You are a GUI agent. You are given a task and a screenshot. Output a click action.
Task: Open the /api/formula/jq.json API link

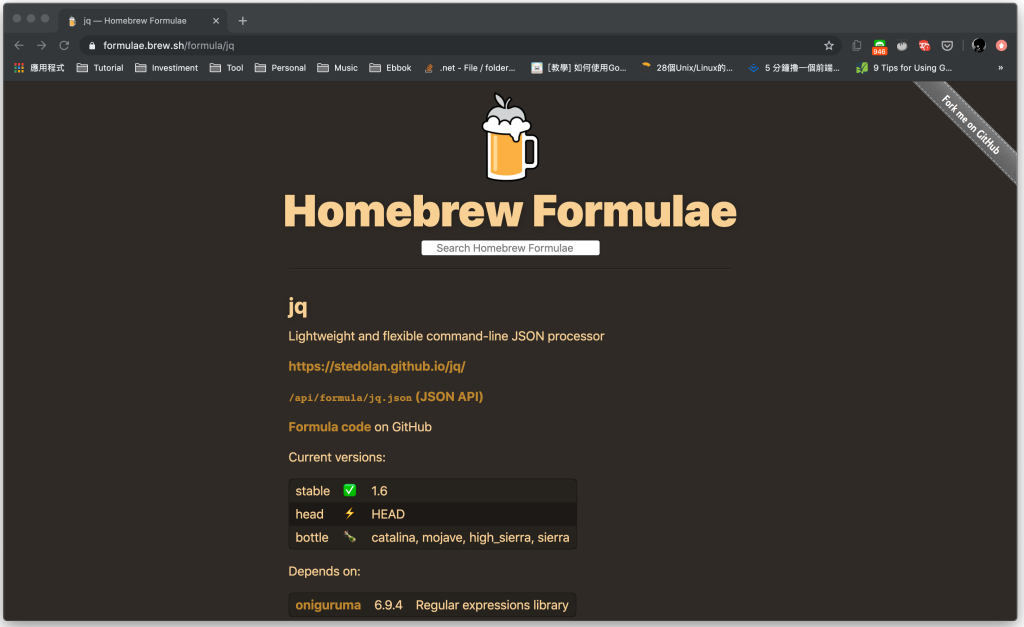point(385,397)
